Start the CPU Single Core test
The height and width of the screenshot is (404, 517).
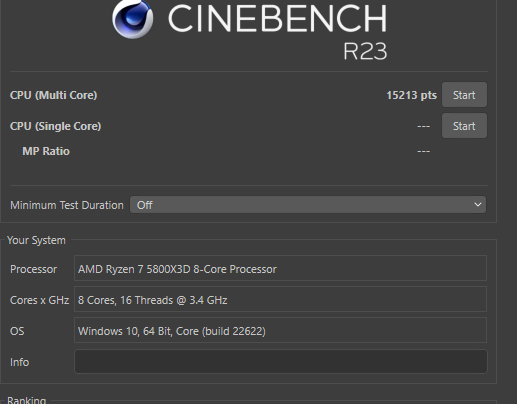point(464,126)
